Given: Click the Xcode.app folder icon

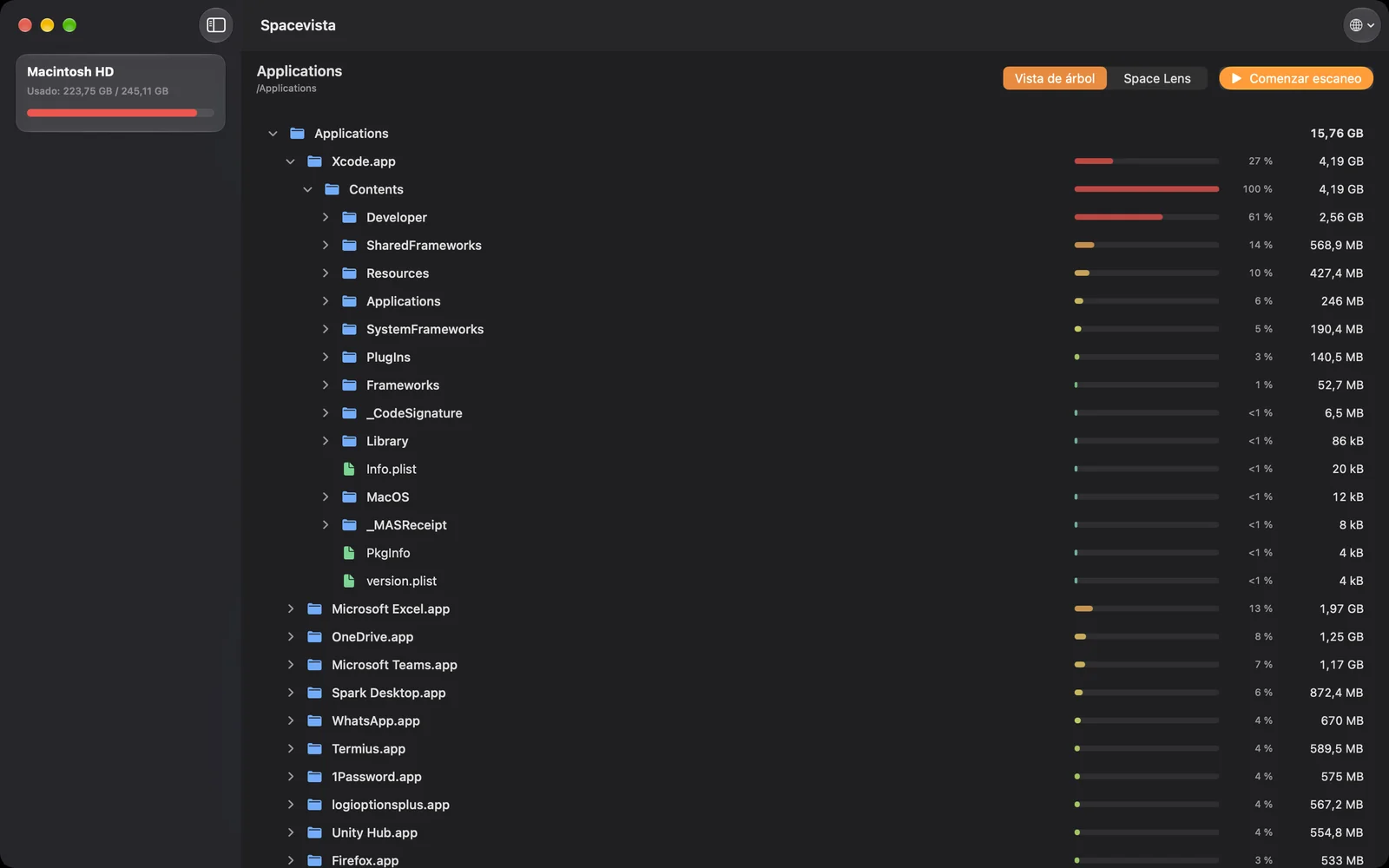Looking at the screenshot, I should pos(314,161).
